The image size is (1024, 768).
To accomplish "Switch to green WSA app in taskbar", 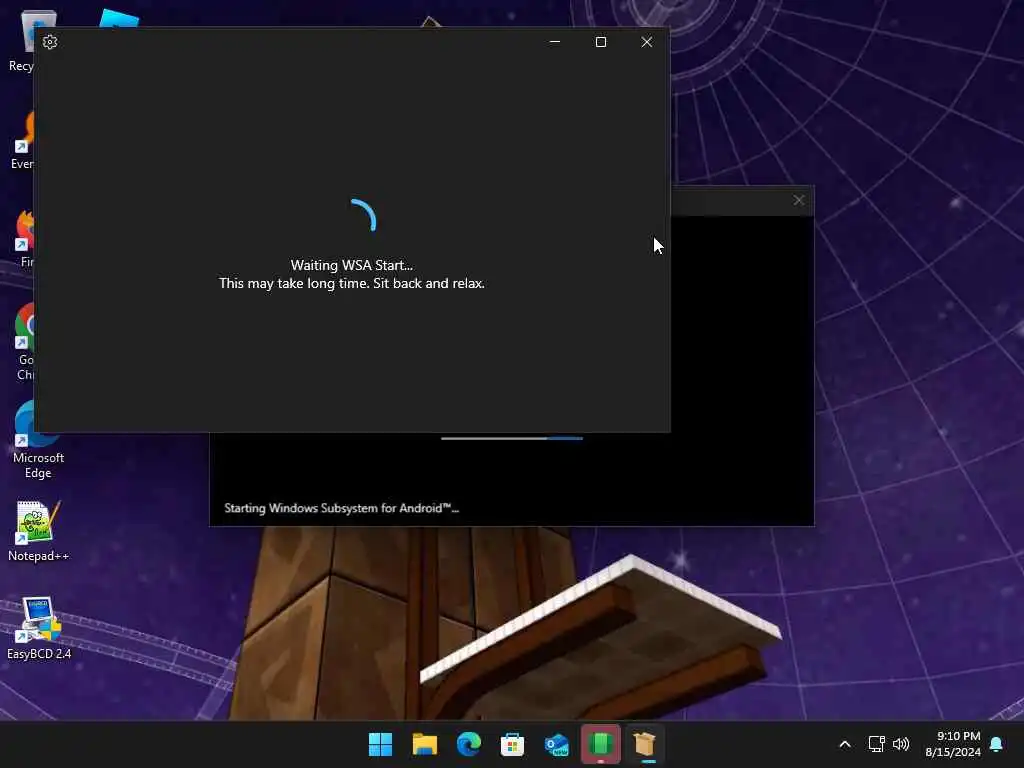I will tap(601, 744).
